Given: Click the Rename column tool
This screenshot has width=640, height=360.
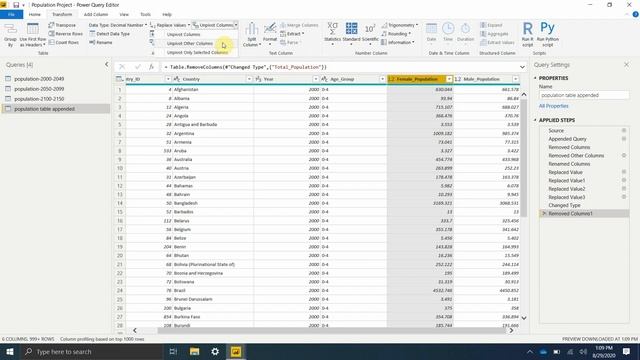Looking at the screenshot, I should click(101, 42).
